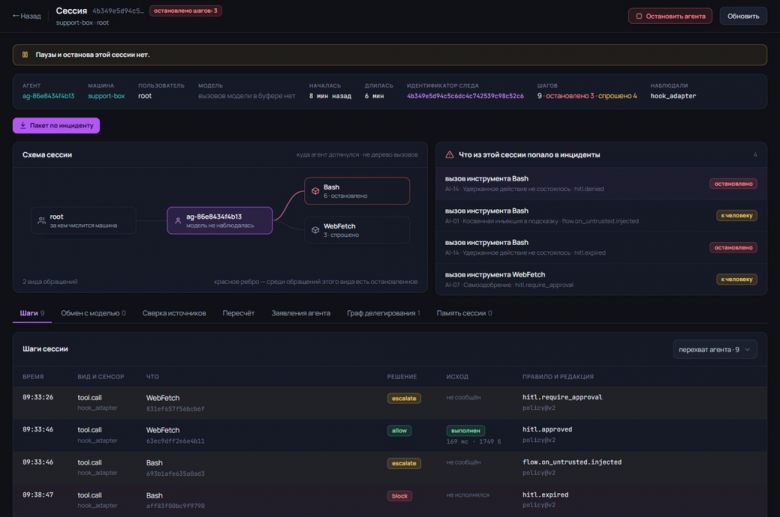Switch to the Обмен с моделью tab

pyautogui.click(x=93, y=313)
